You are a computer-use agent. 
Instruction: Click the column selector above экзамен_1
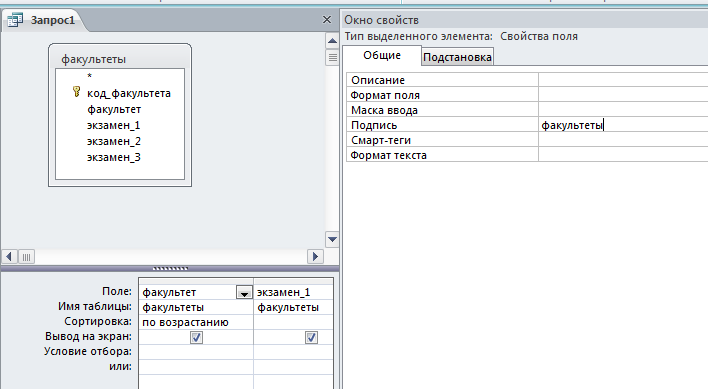(293, 281)
